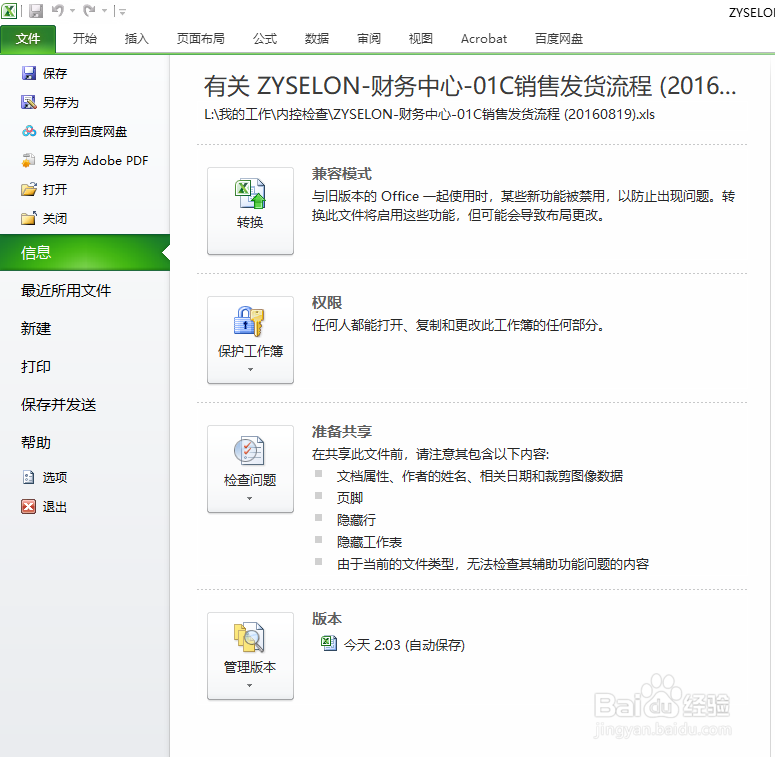The height and width of the screenshot is (757, 775).
Task: Click the Redo arrow in quick access toolbar
Action: 89,10
